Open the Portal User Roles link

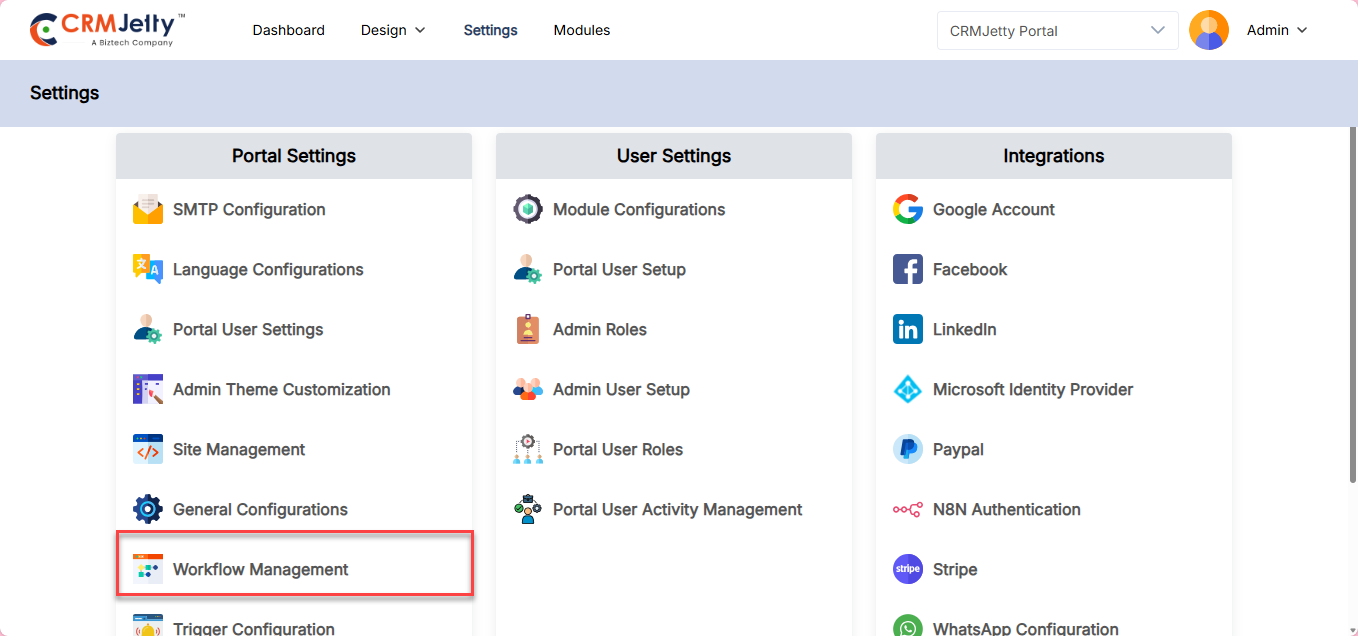point(617,450)
